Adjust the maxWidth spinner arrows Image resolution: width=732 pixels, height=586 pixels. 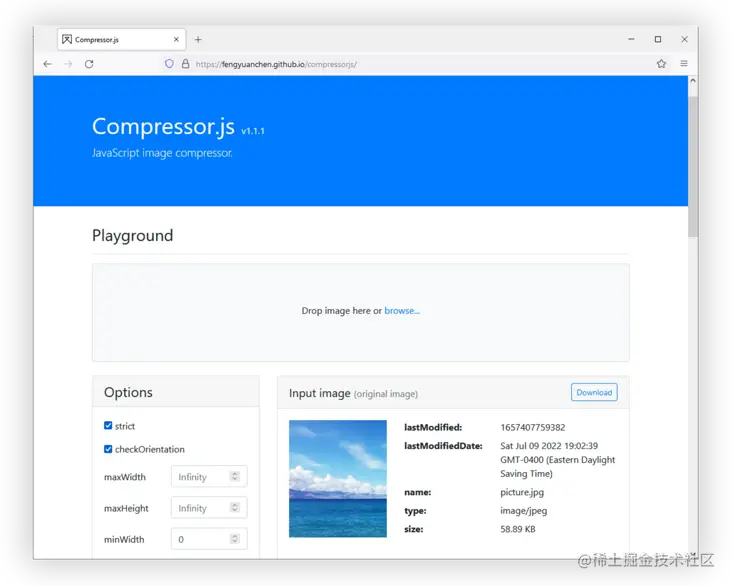pyautogui.click(x=235, y=476)
